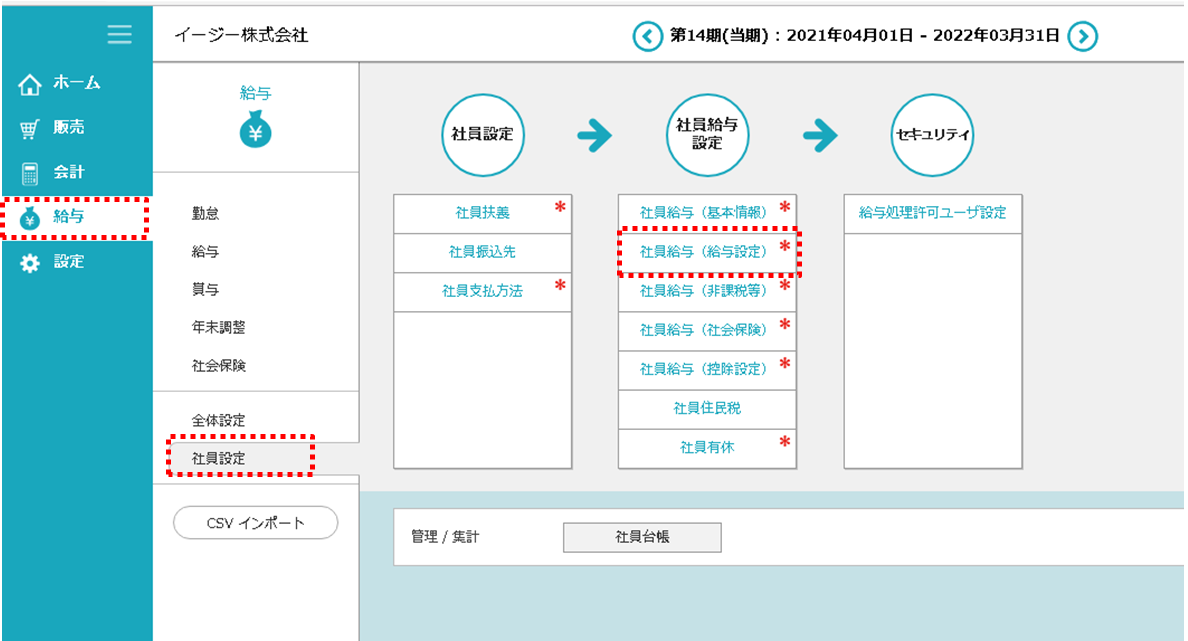Select the 社員給与設定 circle step
The height and width of the screenshot is (641, 1188).
tap(707, 135)
